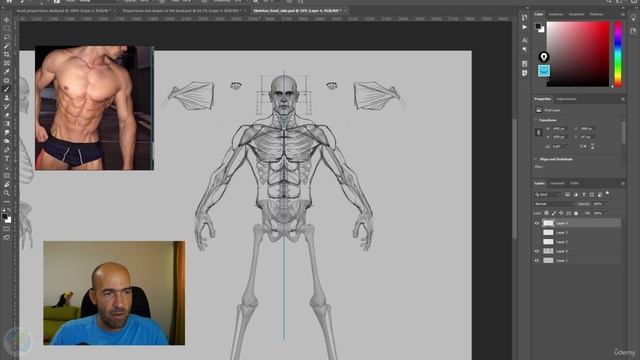
Task: Turn layer filtering on or off switch
Action: 608,193
